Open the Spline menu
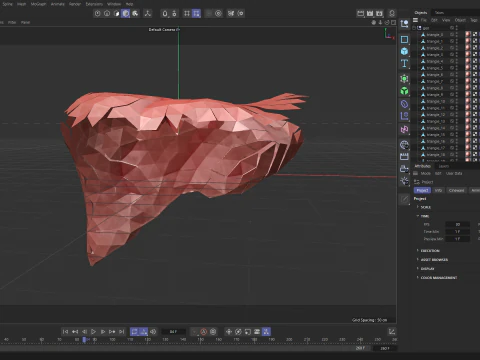 (7, 4)
